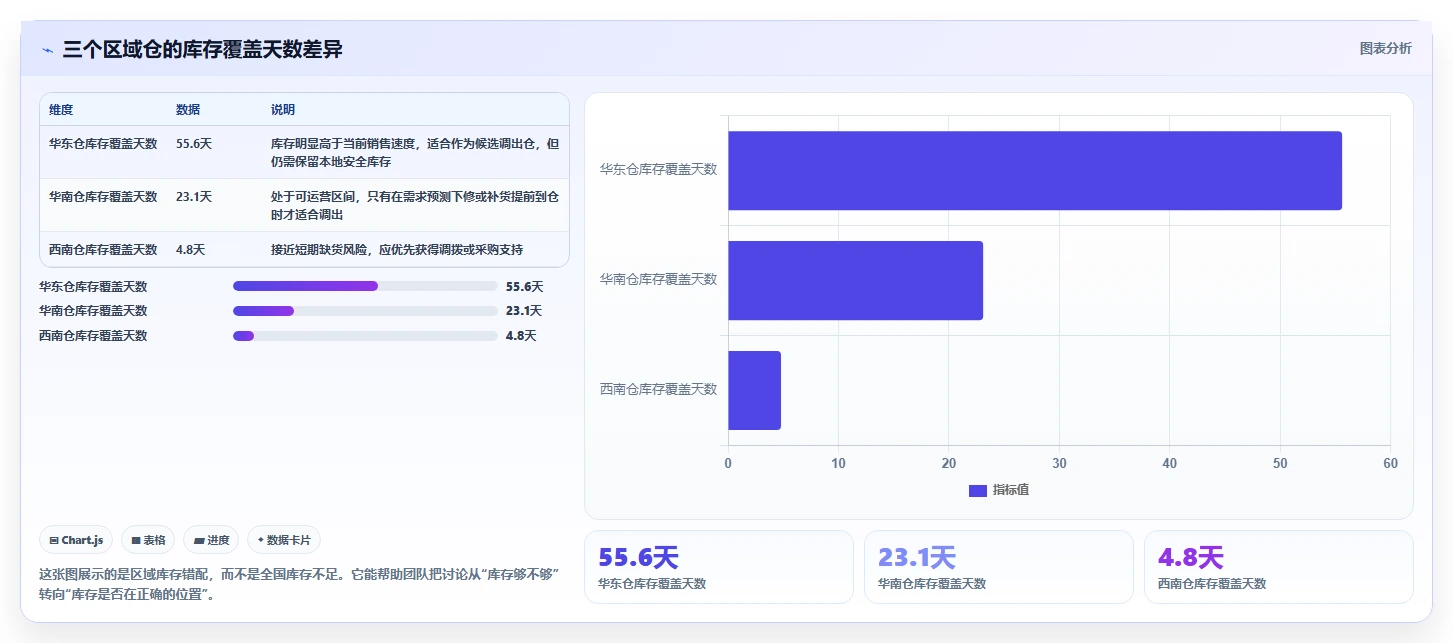Click progress value 4.8天
The image size is (1453, 643).
(x=521, y=336)
